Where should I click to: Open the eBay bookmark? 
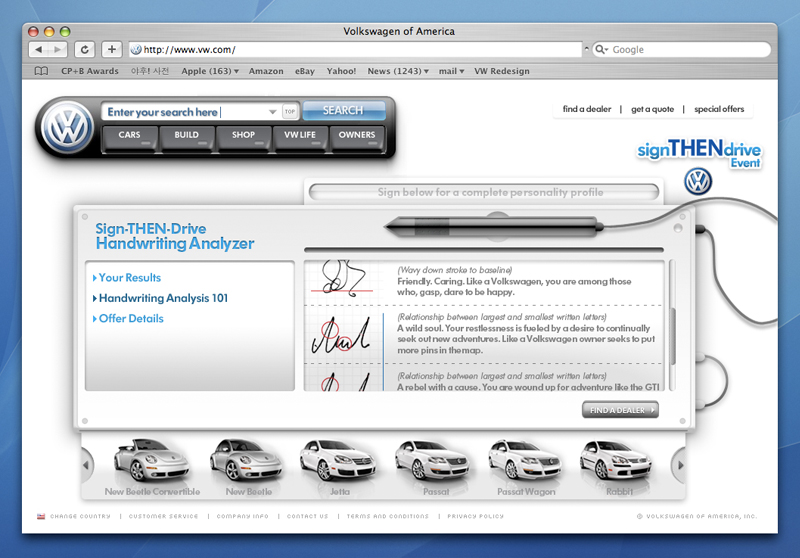305,71
